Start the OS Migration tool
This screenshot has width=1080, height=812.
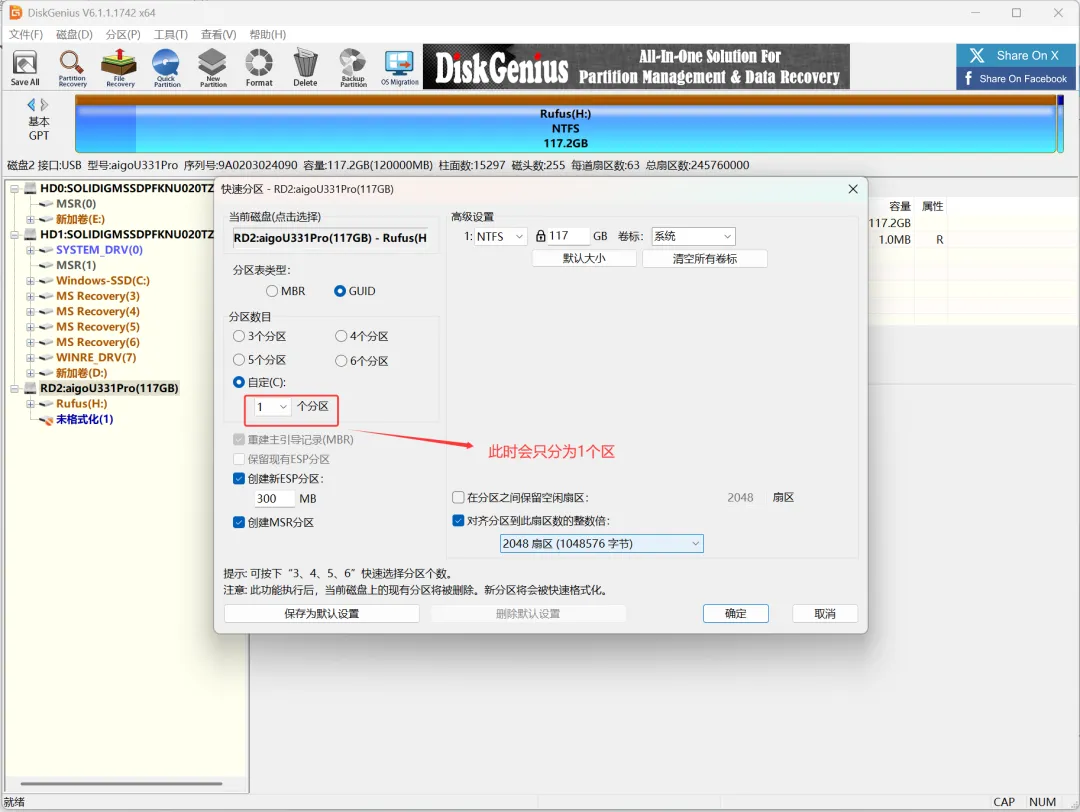tap(399, 67)
